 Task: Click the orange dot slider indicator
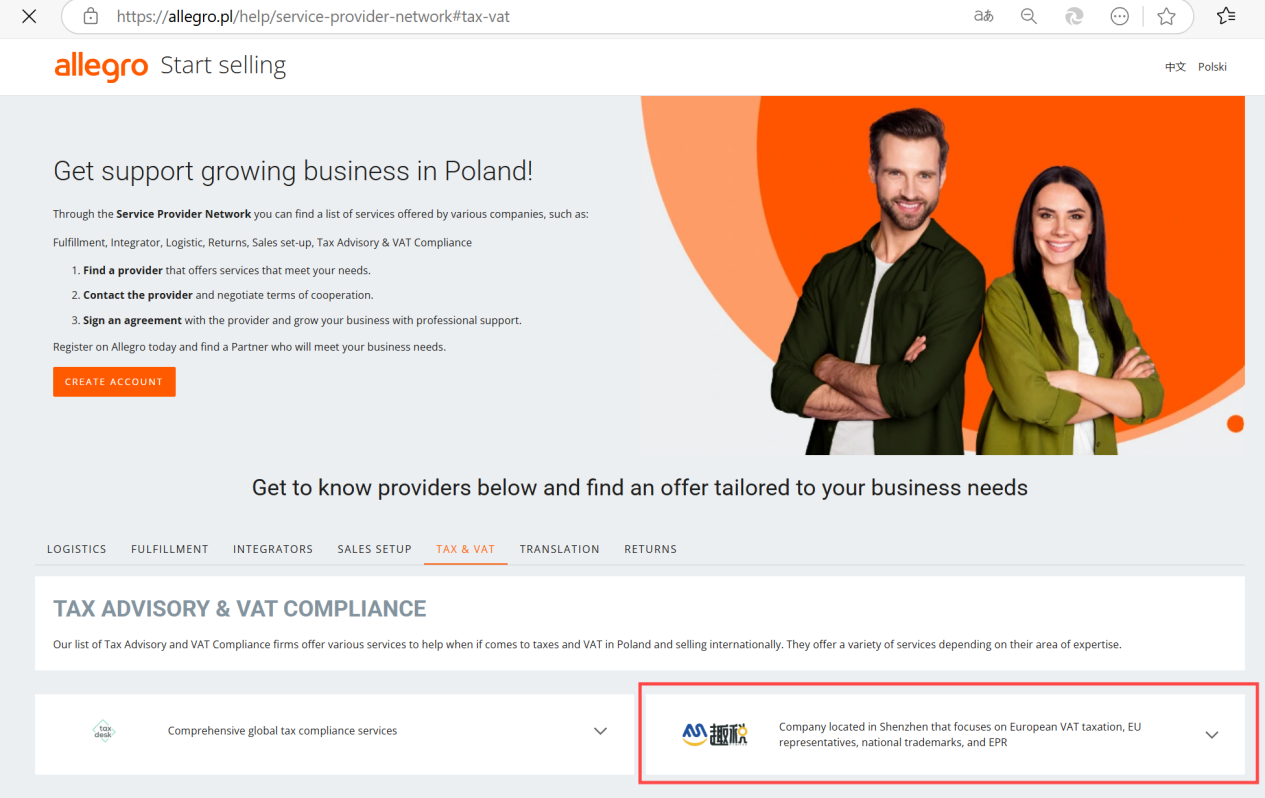coord(1235,424)
